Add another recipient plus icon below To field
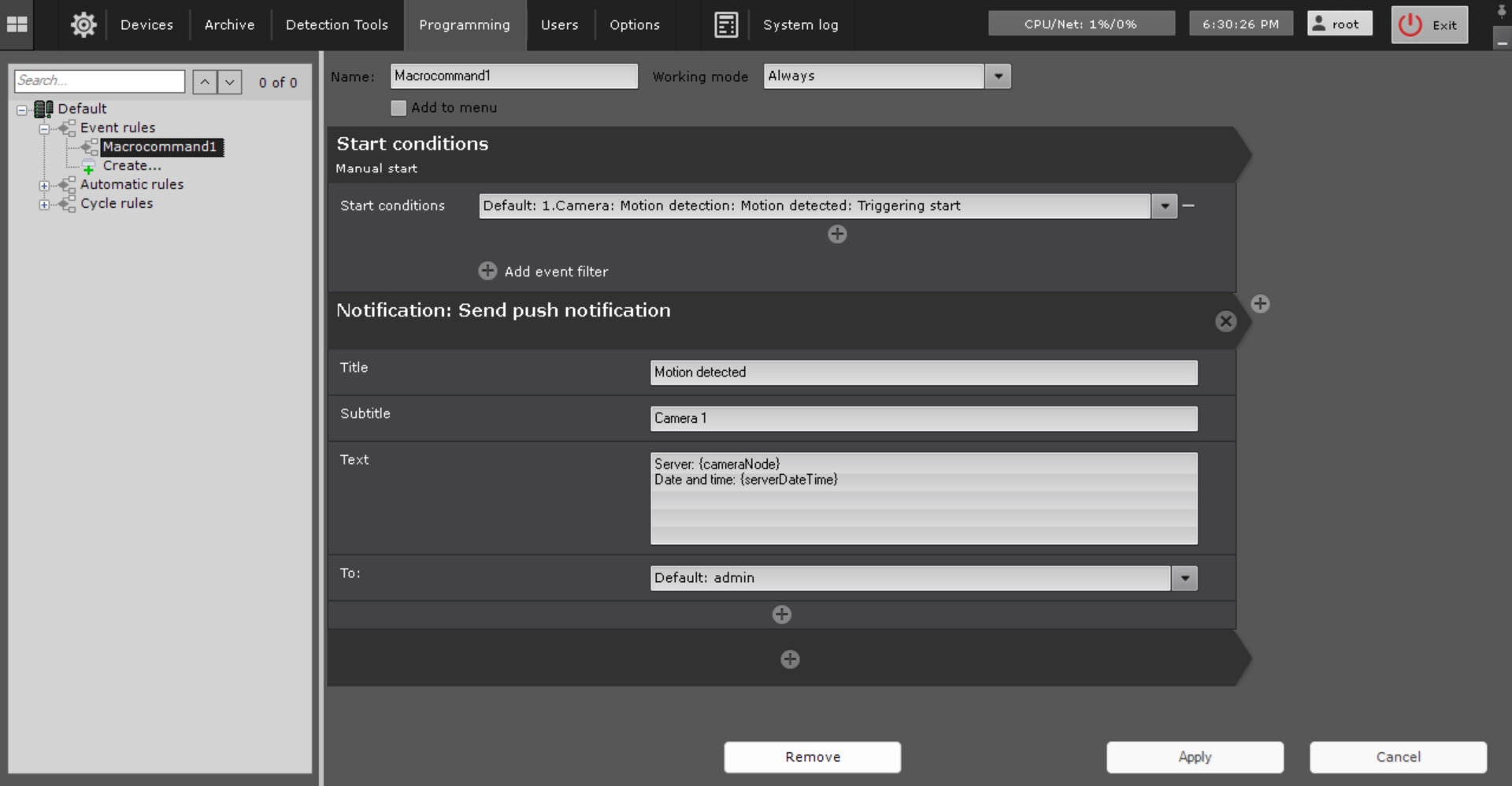Screen dimensions: 1512x786 coord(781,614)
